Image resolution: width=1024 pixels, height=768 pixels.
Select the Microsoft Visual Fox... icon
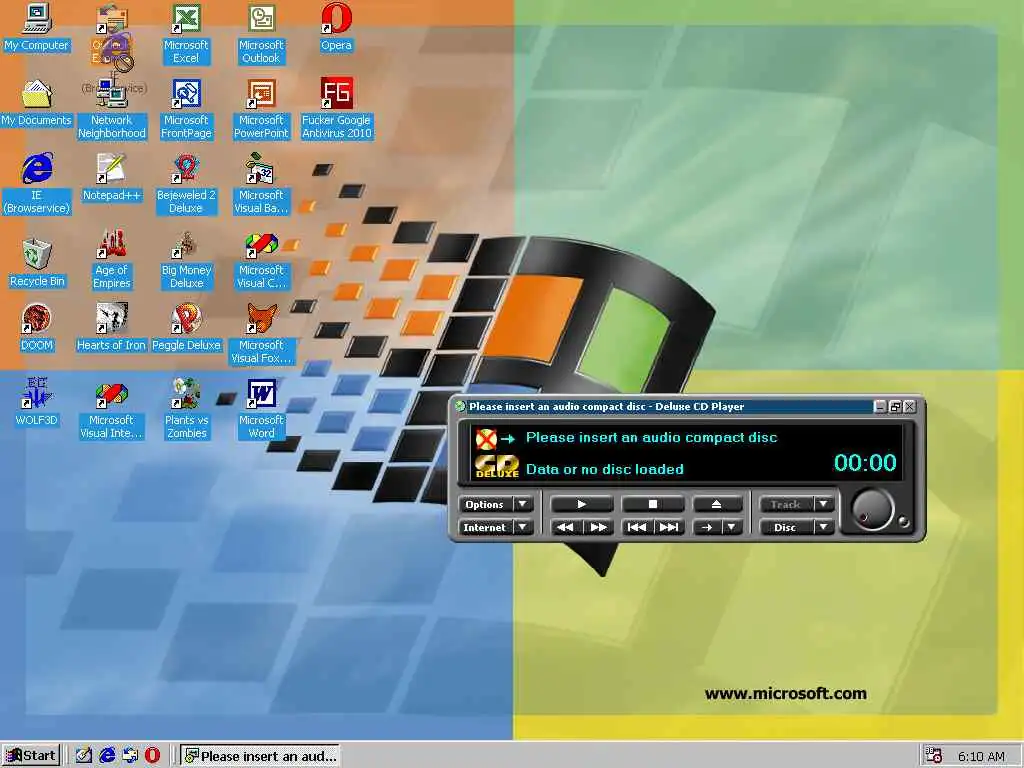pos(261,334)
